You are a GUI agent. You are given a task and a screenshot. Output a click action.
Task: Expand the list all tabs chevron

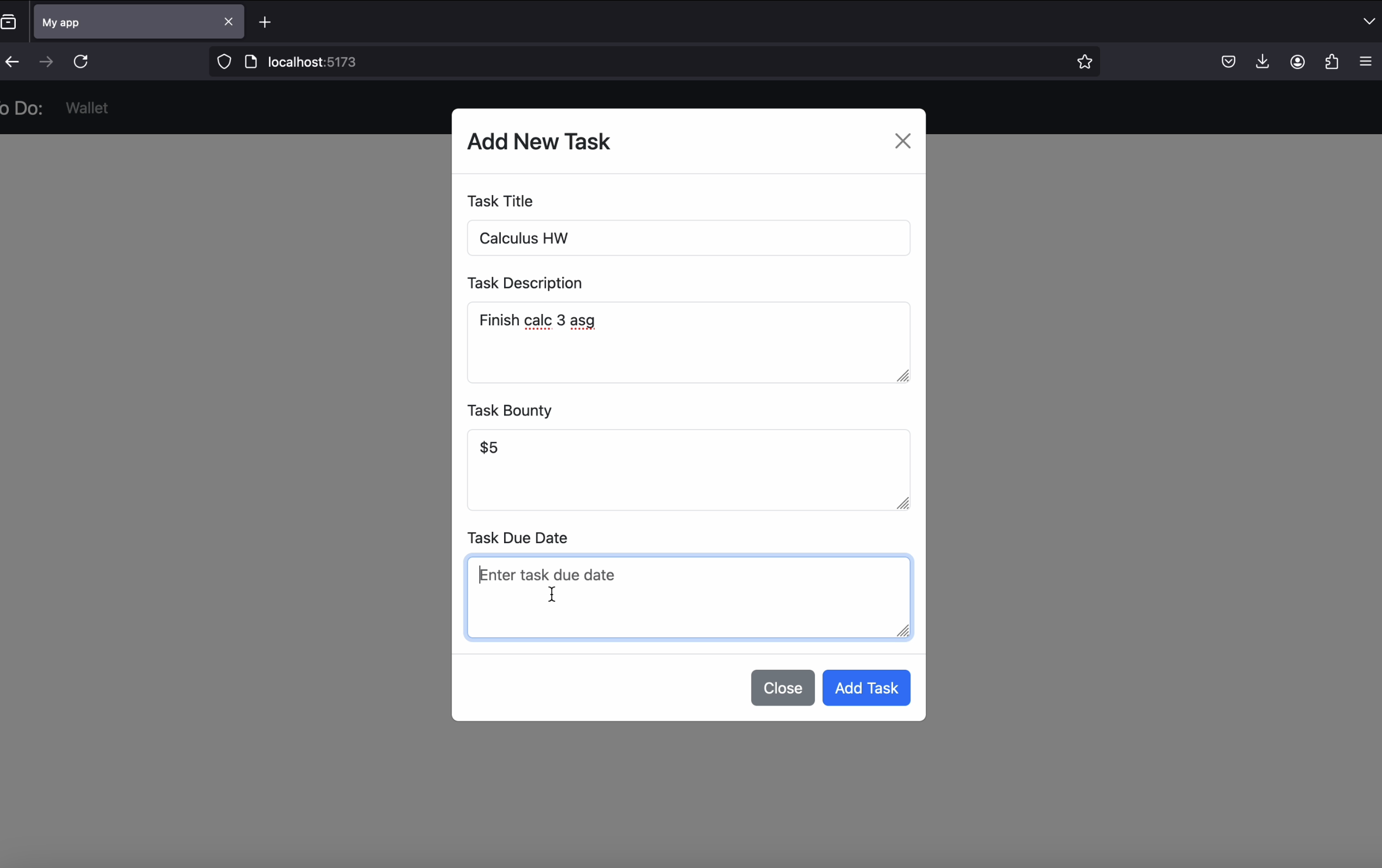pos(1368,22)
